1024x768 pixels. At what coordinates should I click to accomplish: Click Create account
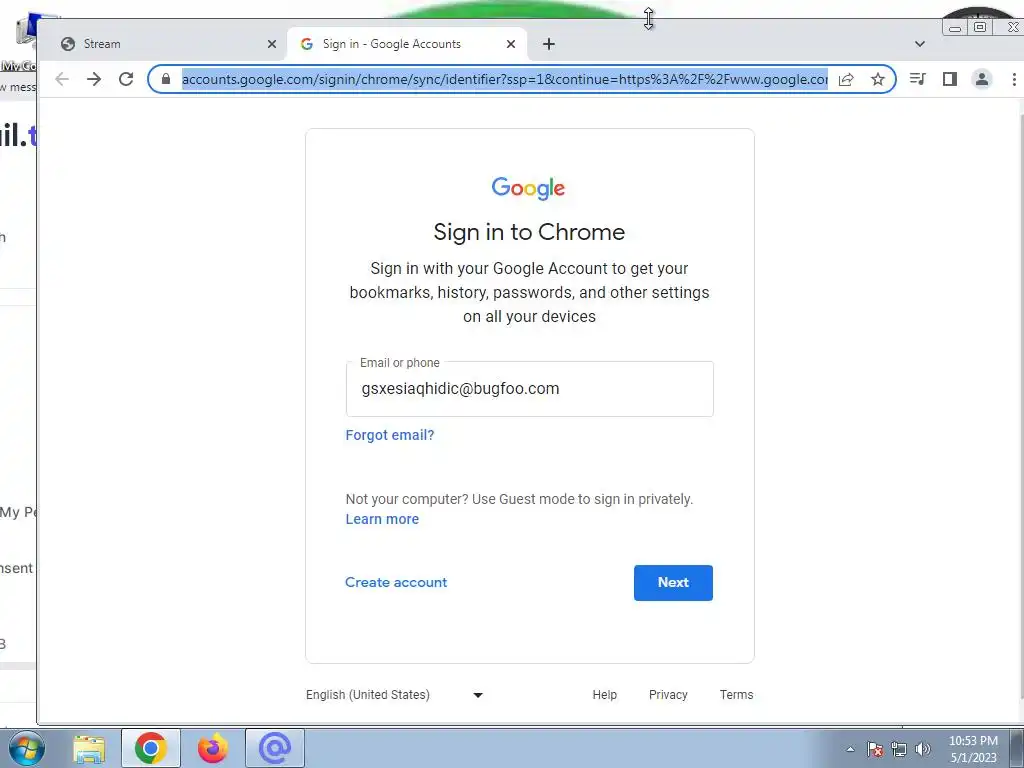point(396,582)
